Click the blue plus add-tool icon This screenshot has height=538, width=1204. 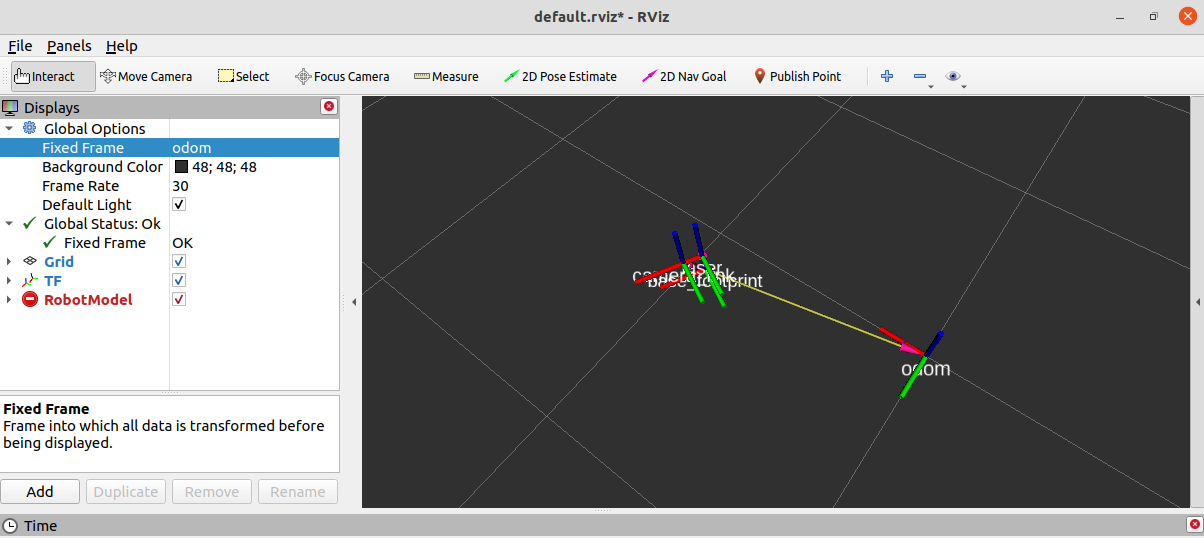(886, 76)
